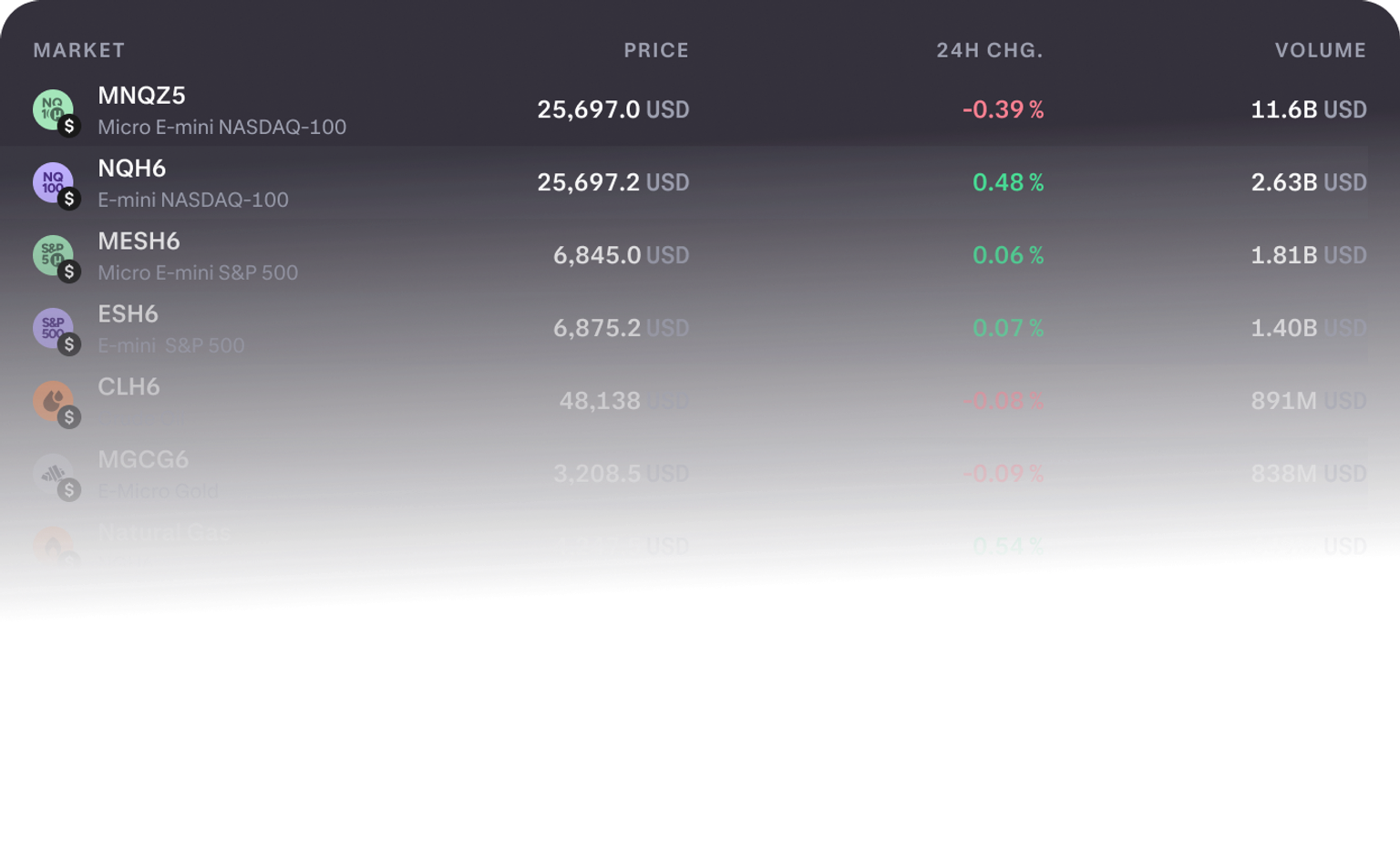Click the 1.81B USD volume
Image resolution: width=1400 pixels, height=841 pixels.
coord(1309,255)
